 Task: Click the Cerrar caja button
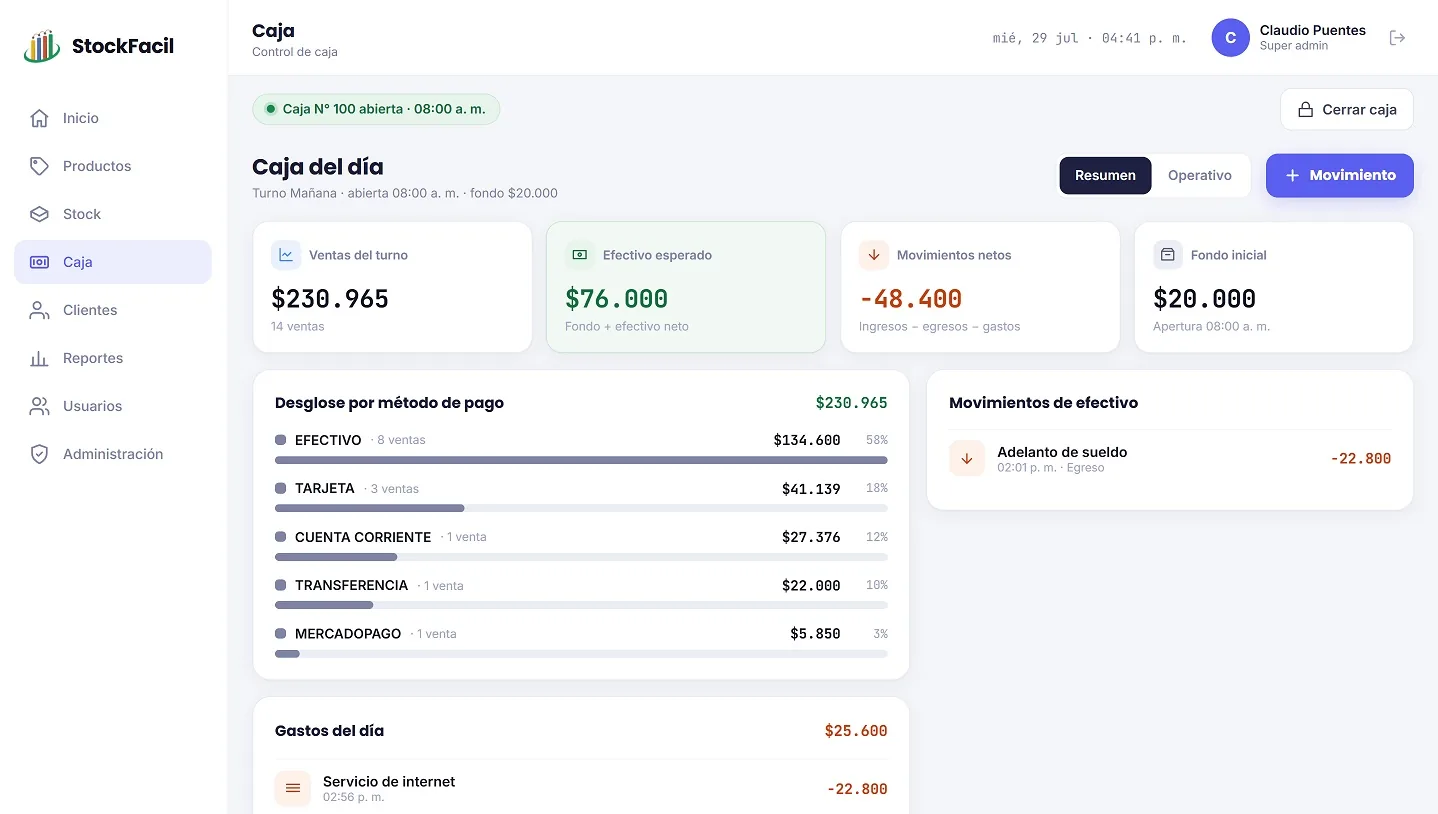tap(1347, 109)
